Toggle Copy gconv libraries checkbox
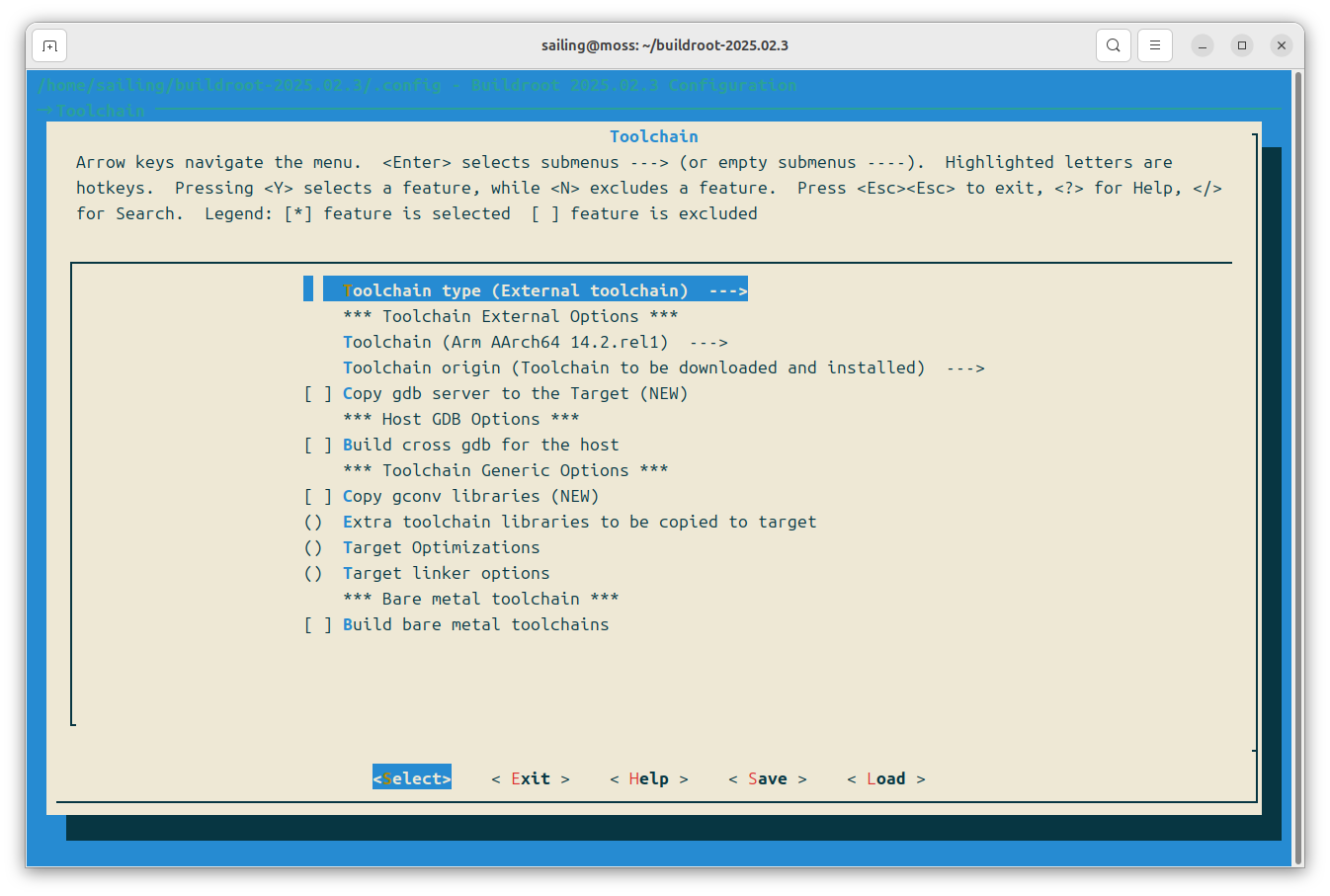This screenshot has width=1330, height=896. pyautogui.click(x=470, y=496)
